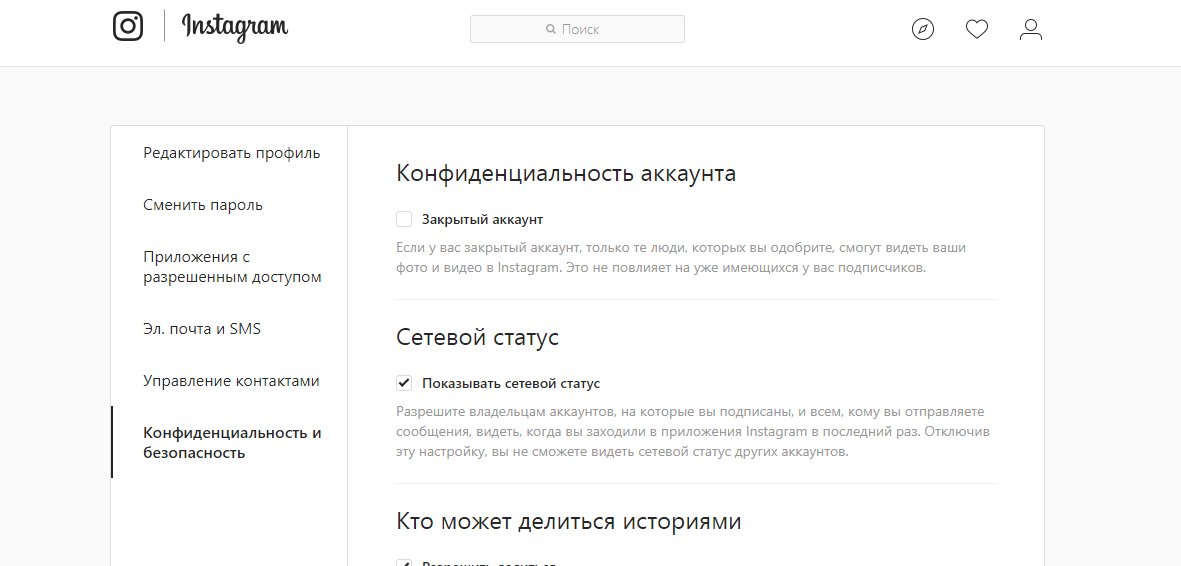
Task: Click the description starting Если у вас закрытый аккаунт
Action: click(681, 258)
